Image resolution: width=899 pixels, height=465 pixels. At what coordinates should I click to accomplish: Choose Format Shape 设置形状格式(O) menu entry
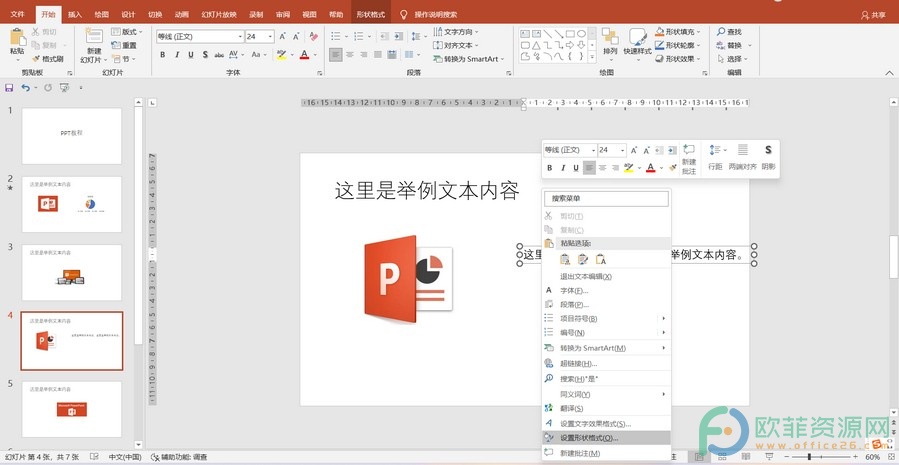coord(606,437)
